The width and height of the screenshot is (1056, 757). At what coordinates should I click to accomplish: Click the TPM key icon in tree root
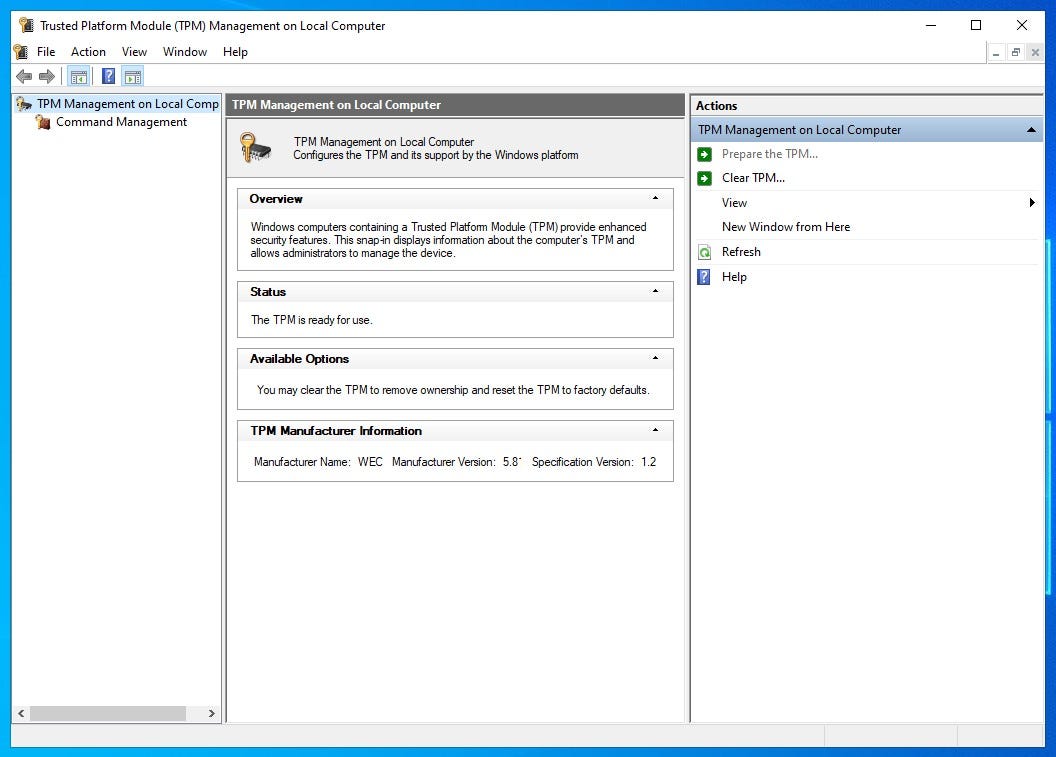click(x=24, y=104)
